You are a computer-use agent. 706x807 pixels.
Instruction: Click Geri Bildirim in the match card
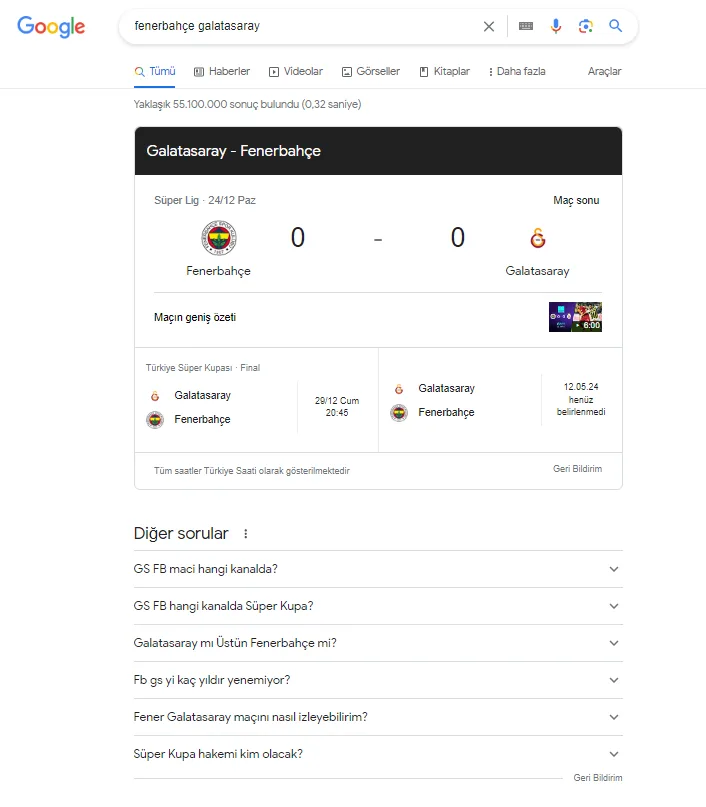click(577, 469)
